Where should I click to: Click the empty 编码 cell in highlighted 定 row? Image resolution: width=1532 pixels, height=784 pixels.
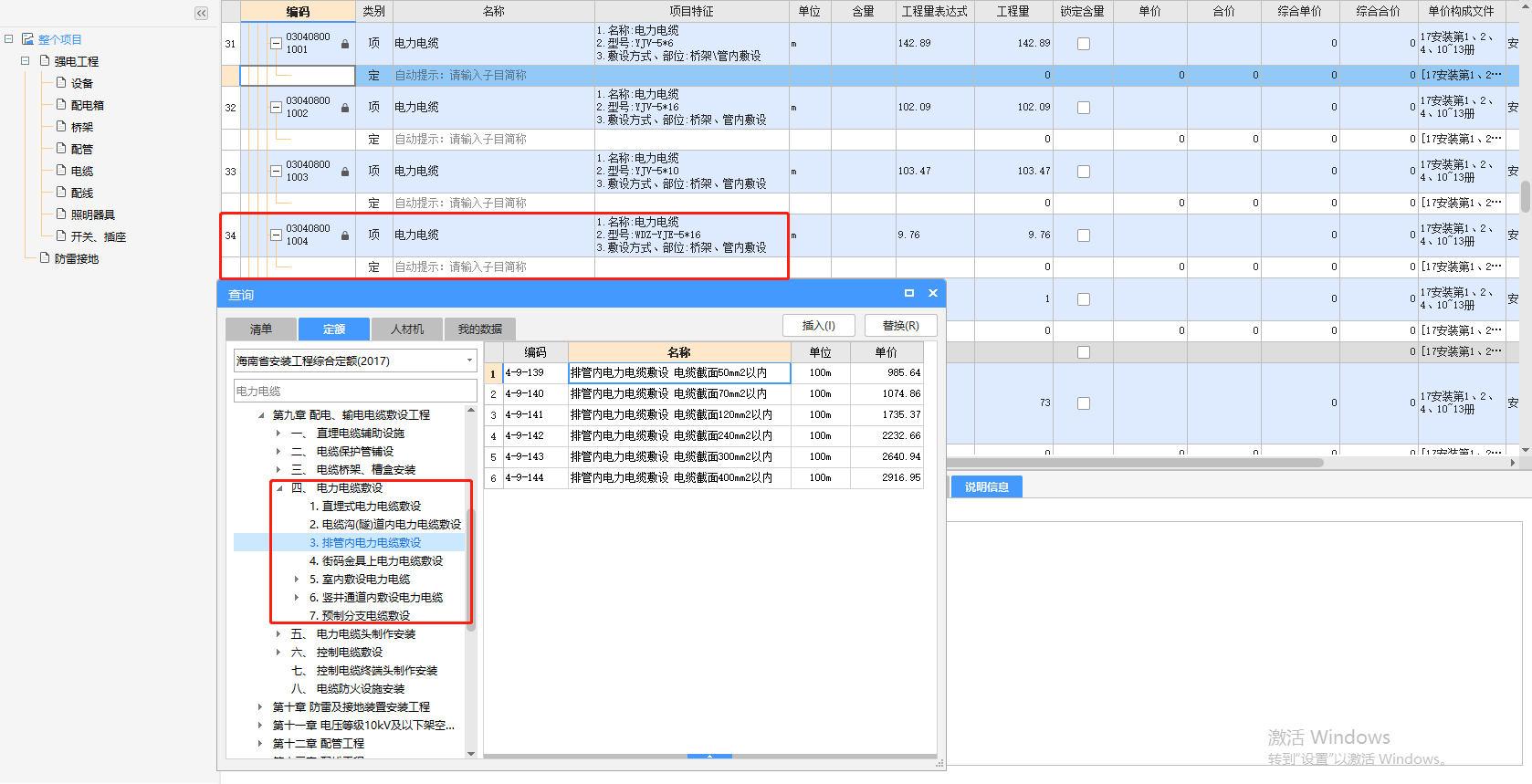pyautogui.click(x=298, y=75)
